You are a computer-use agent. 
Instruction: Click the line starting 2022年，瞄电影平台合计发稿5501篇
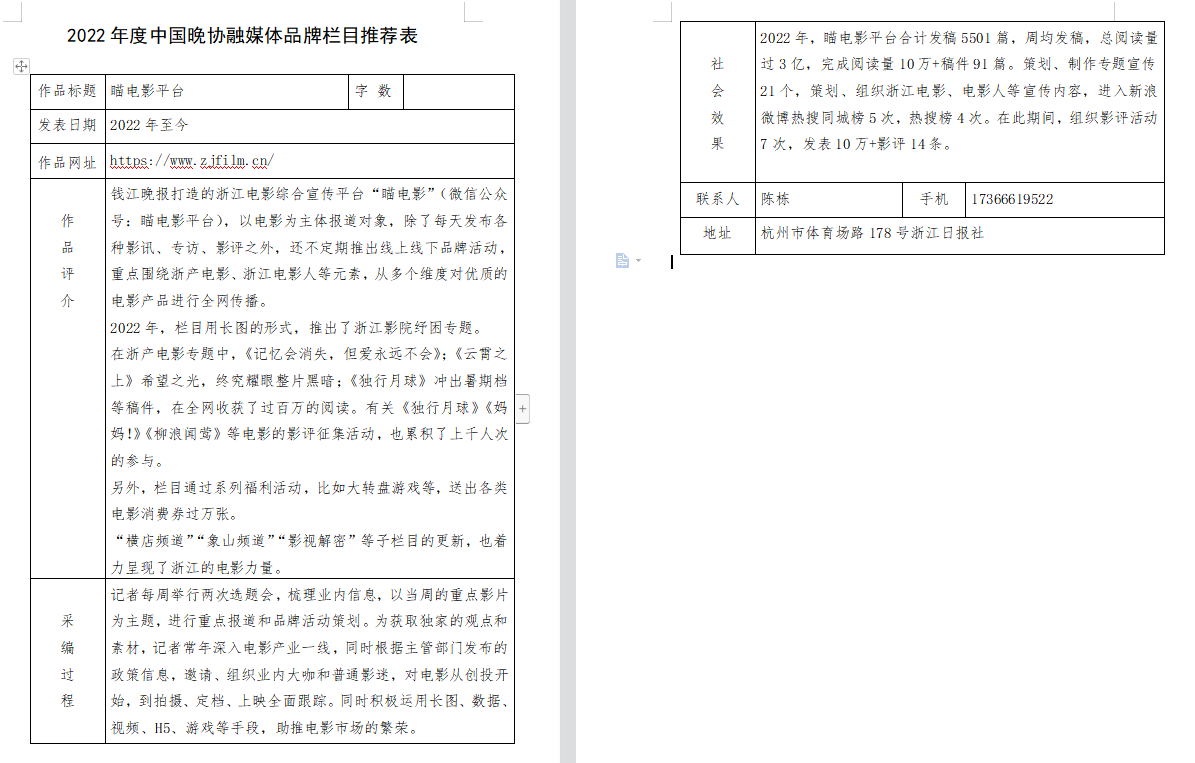(959, 37)
